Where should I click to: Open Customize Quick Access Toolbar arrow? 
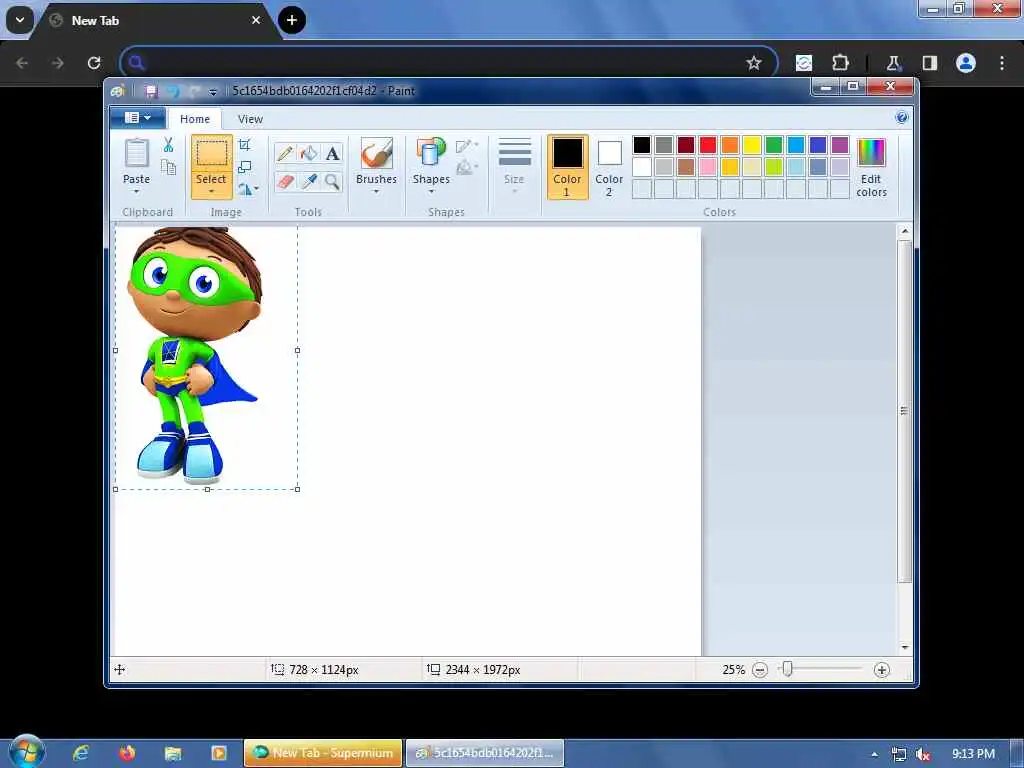pos(213,92)
